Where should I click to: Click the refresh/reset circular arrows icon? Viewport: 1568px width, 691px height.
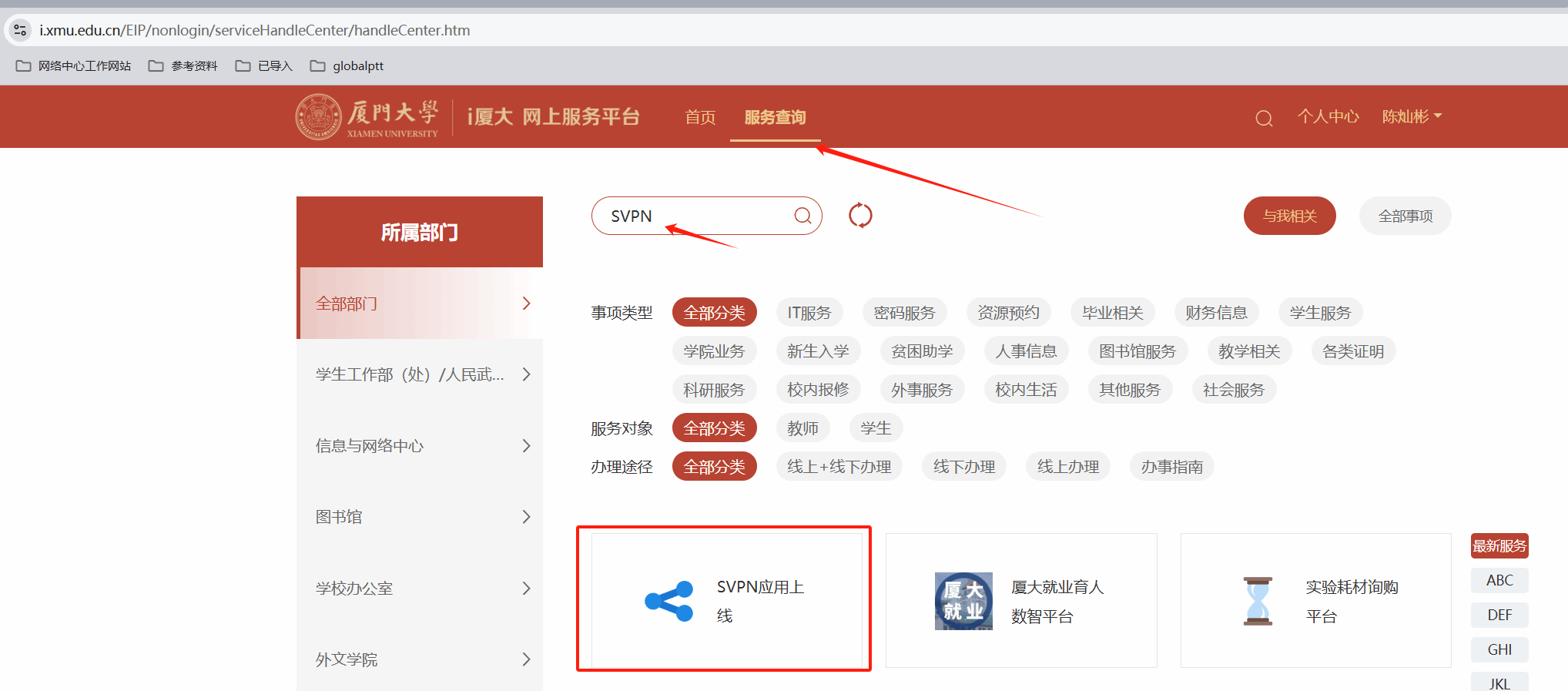click(860, 216)
